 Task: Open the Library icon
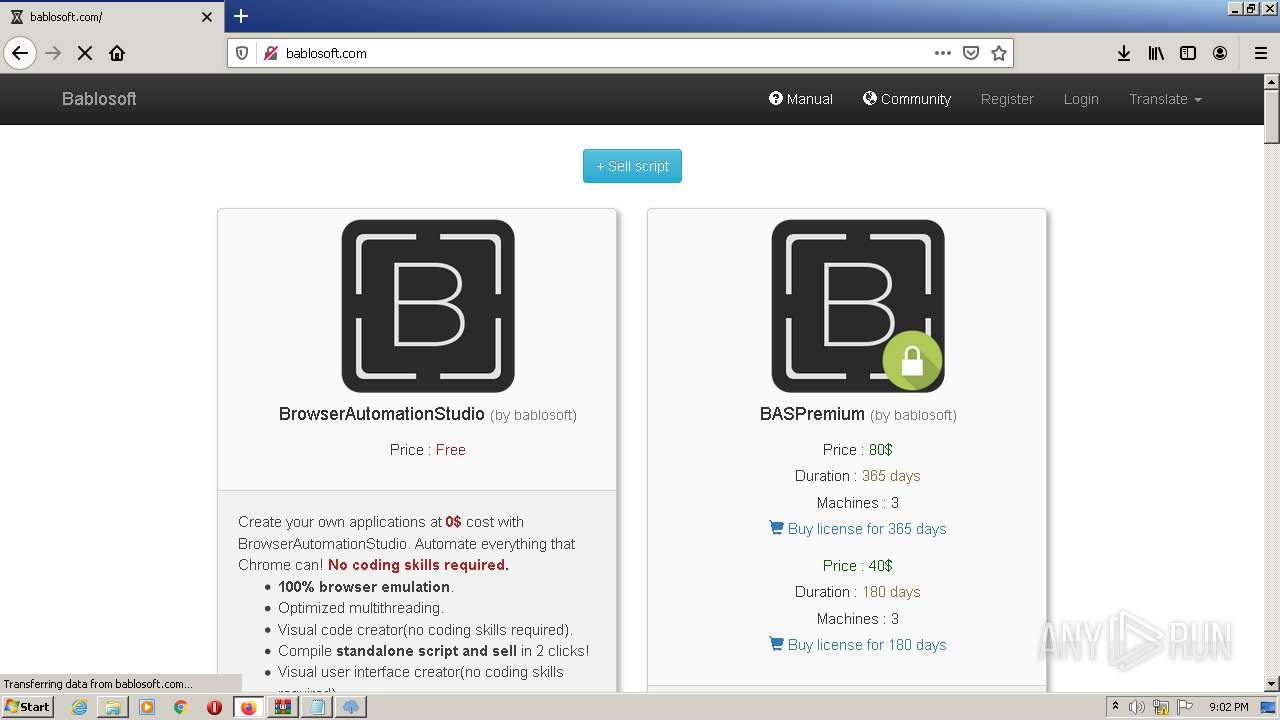point(1156,53)
